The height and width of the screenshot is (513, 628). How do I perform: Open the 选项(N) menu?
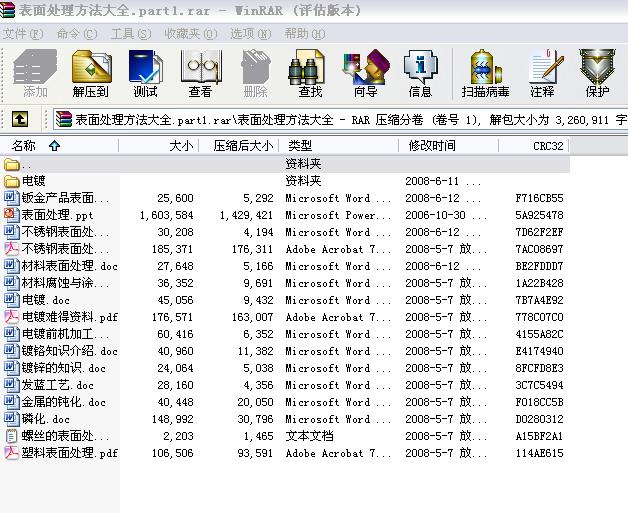coord(250,34)
